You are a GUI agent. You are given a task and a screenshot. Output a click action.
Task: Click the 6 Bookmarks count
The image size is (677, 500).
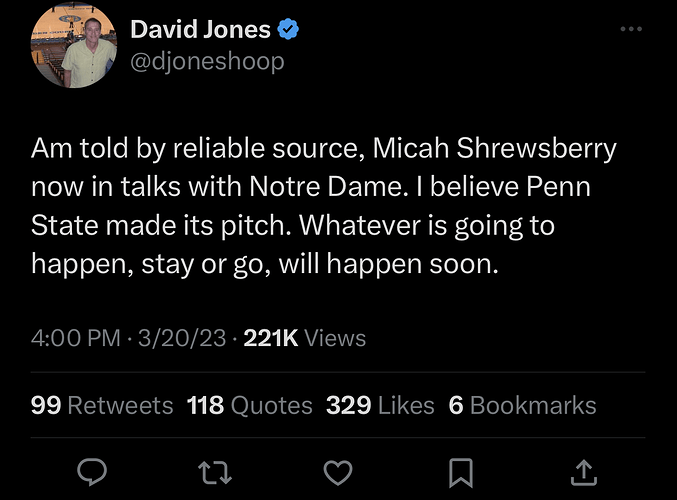(x=522, y=405)
